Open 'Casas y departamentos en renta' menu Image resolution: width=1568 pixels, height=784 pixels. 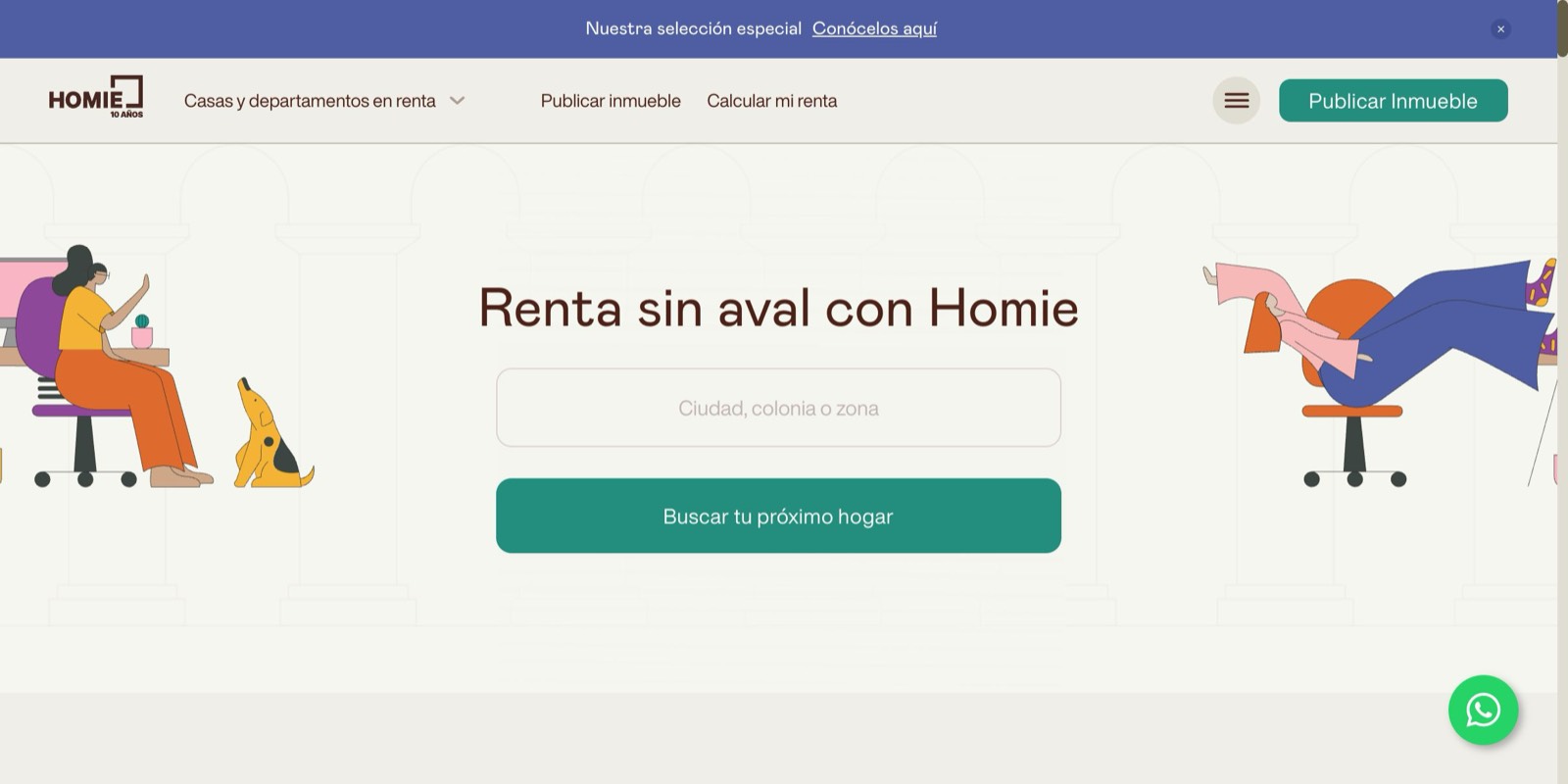(x=310, y=101)
